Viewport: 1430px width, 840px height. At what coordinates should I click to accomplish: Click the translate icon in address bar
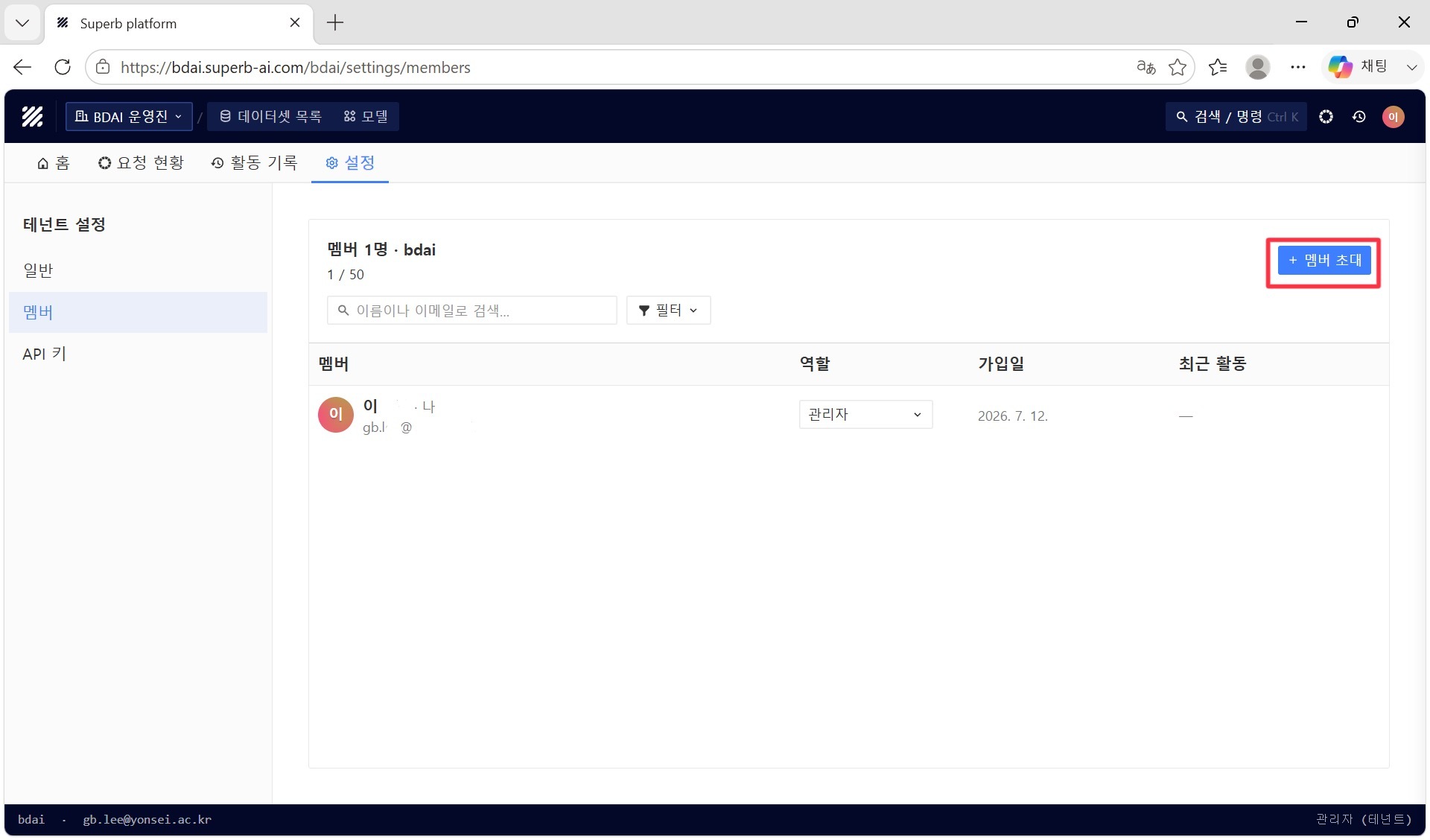(1145, 67)
